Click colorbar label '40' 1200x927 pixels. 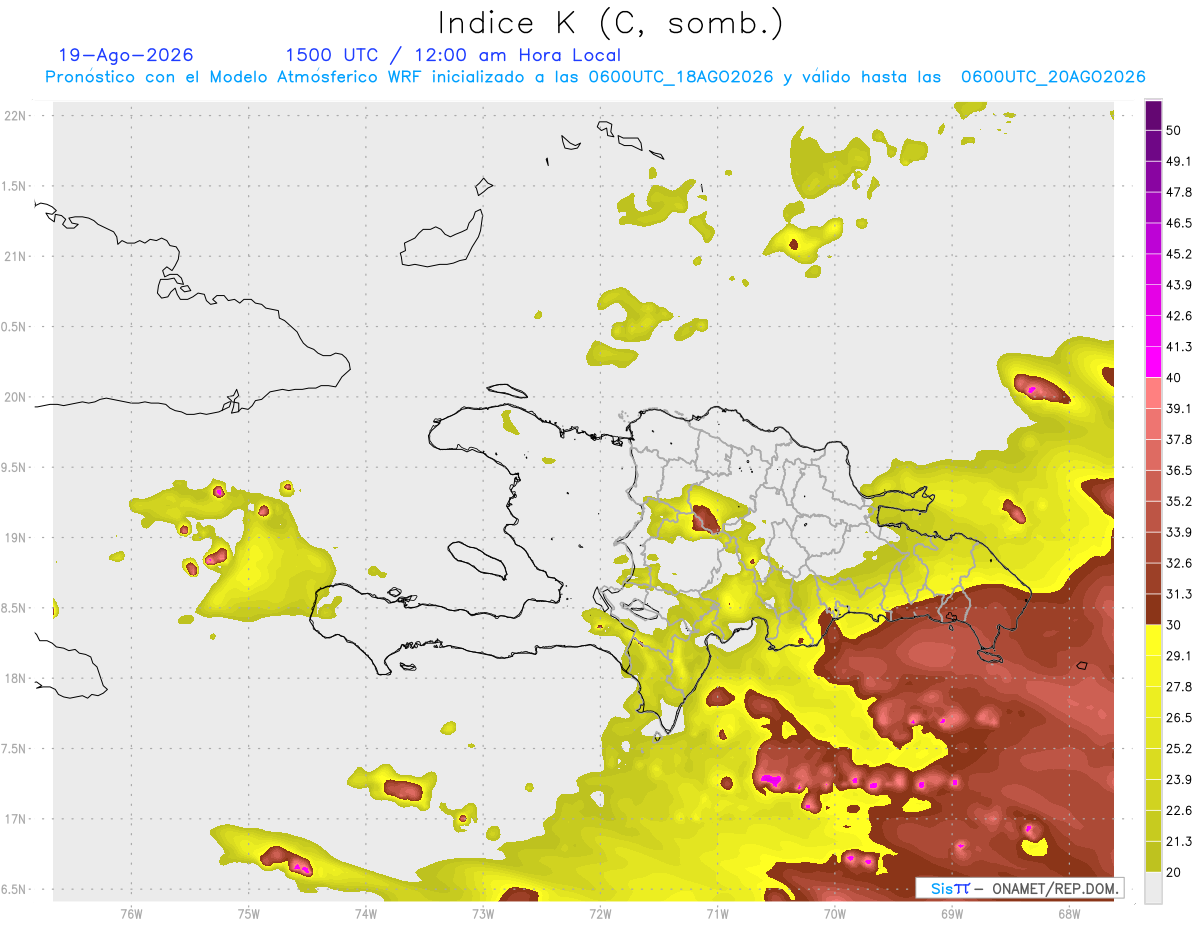[x=1174, y=378]
